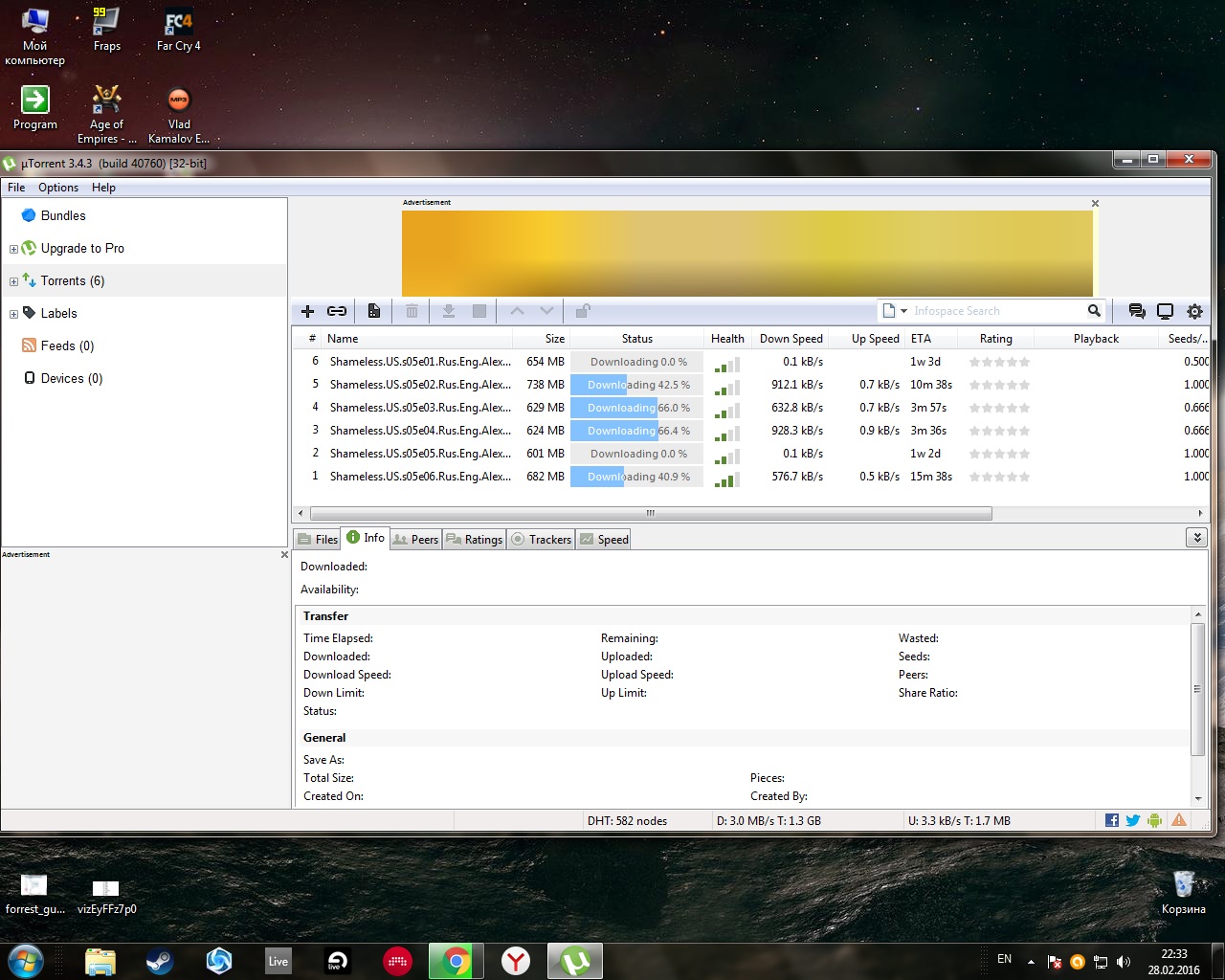This screenshot has height=980, width=1225.
Task: Click the chat bubbles toolbar icon
Action: pos(1136,311)
